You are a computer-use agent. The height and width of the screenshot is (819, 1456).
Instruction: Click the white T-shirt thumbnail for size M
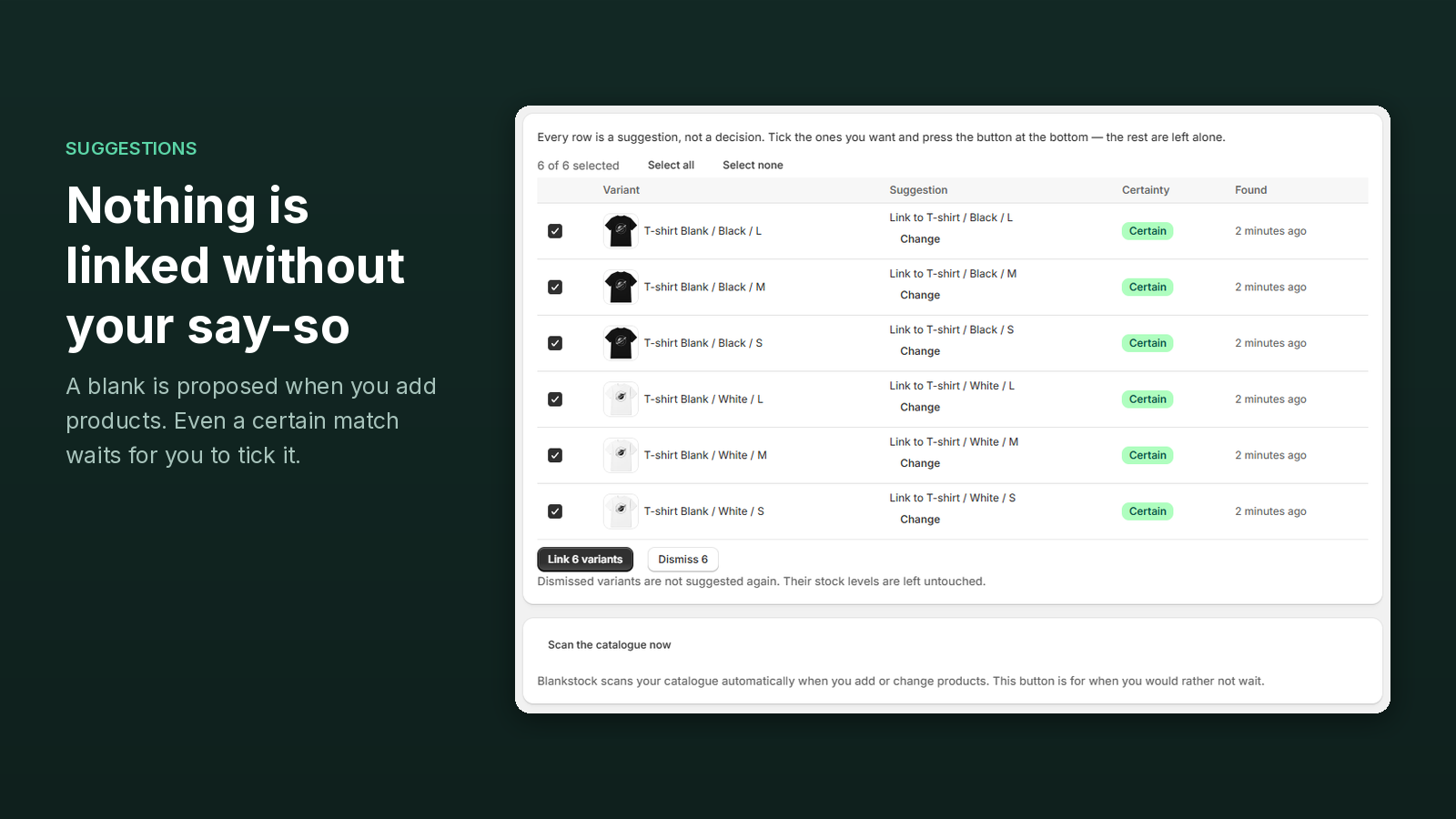[621, 455]
